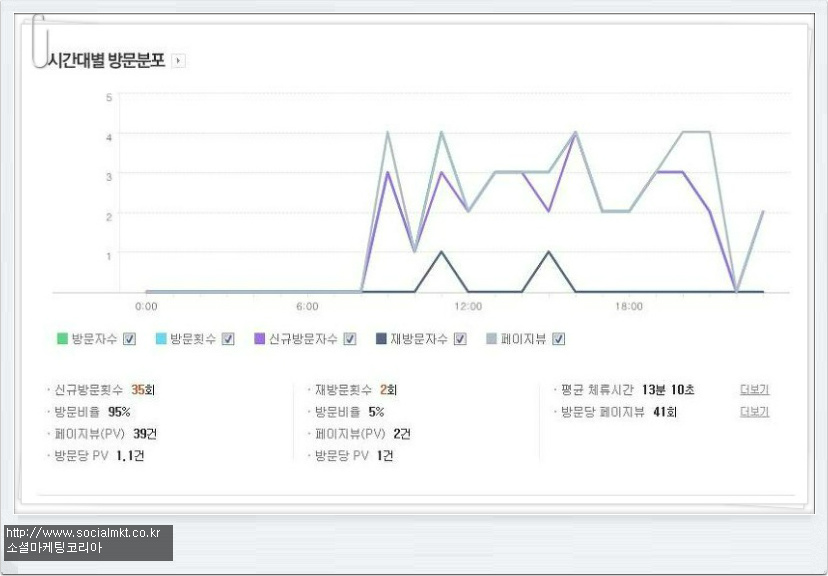Image resolution: width=828 pixels, height=576 pixels.
Task: Disable the 페이지뷰 series checkbox
Action: point(559,339)
